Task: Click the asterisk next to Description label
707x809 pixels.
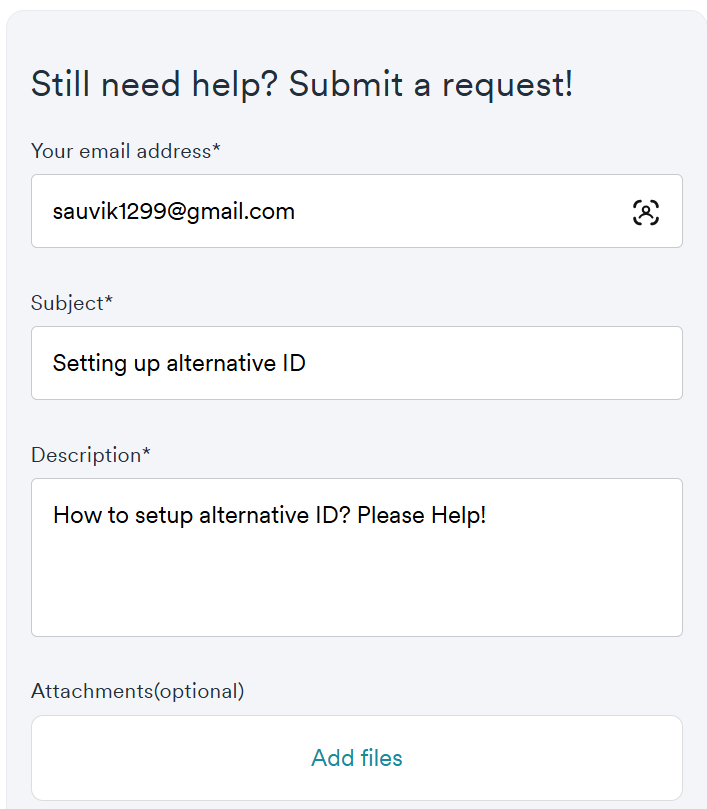Action: pos(147,451)
